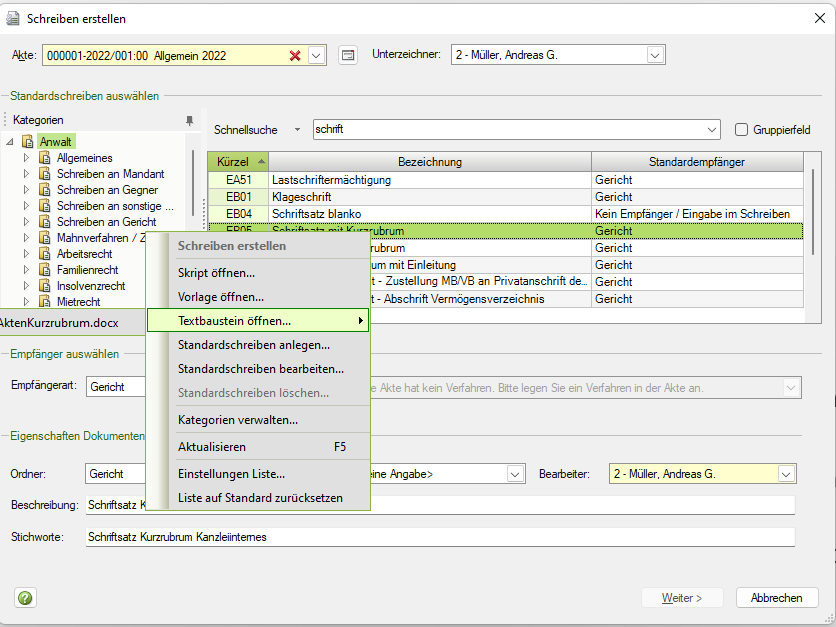836x627 pixels.
Task: Expand the Schnellsuche history dropdown
Action: point(711,130)
